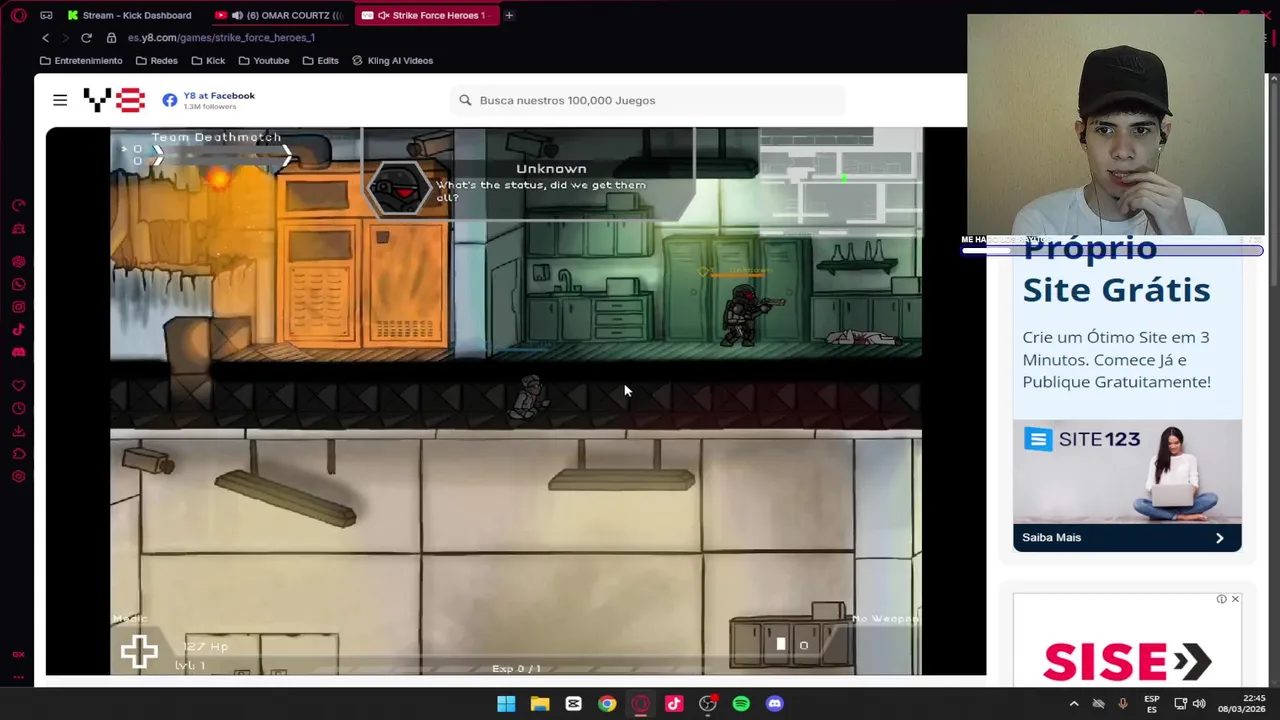Open Y8 hamburger menu
Screen dimensions: 1280x720
coord(60,100)
